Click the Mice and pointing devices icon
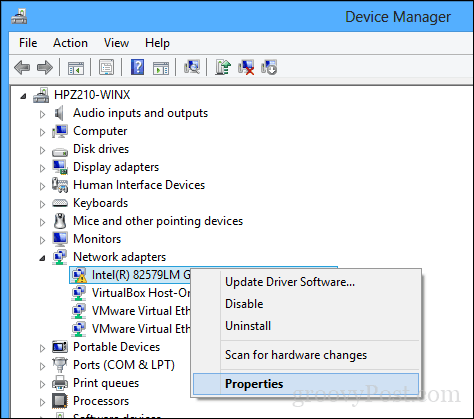This screenshot has height=419, width=474. pyautogui.click(x=60, y=221)
